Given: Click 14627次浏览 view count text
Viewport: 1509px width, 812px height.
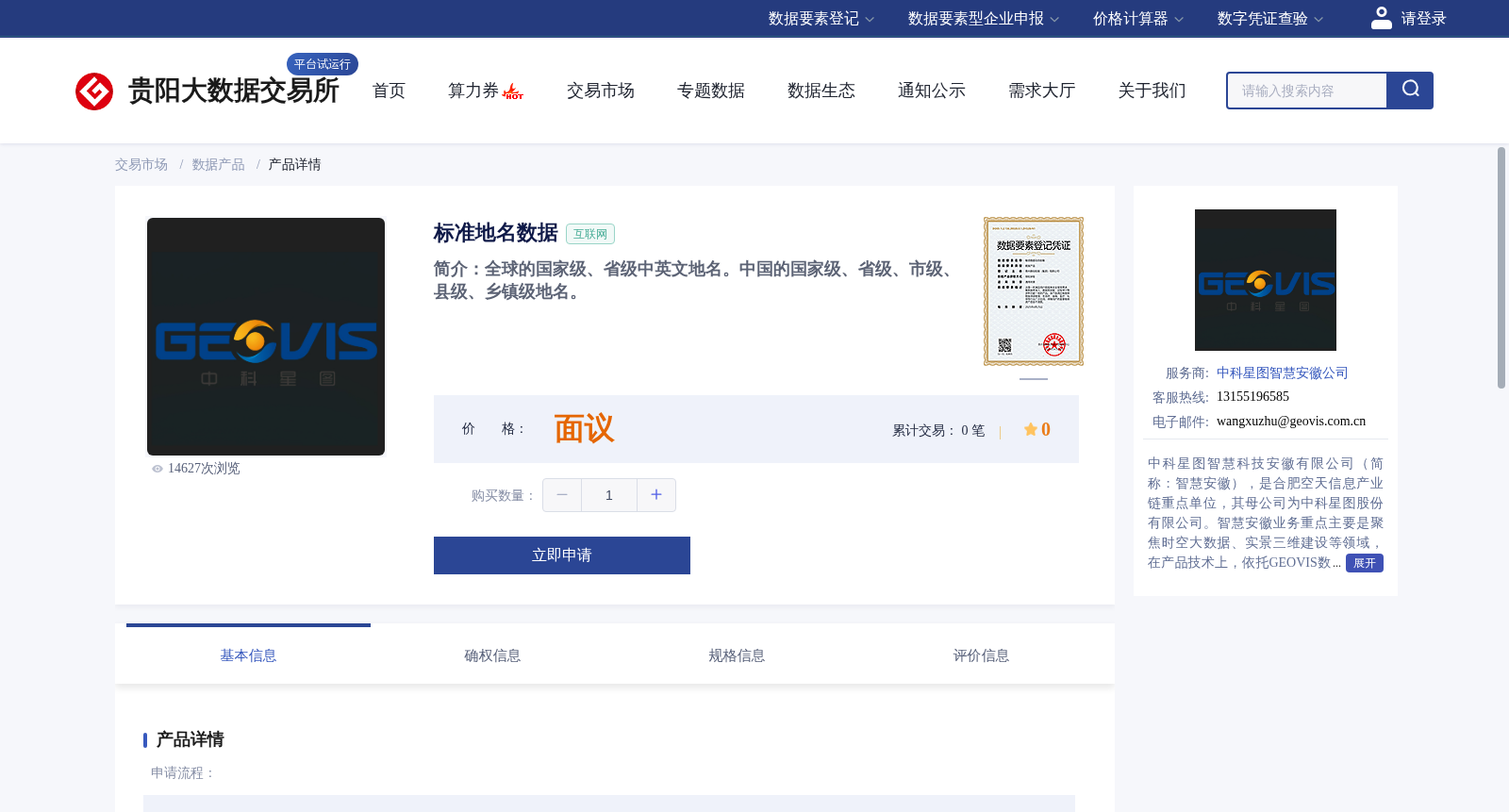Looking at the screenshot, I should click(204, 469).
